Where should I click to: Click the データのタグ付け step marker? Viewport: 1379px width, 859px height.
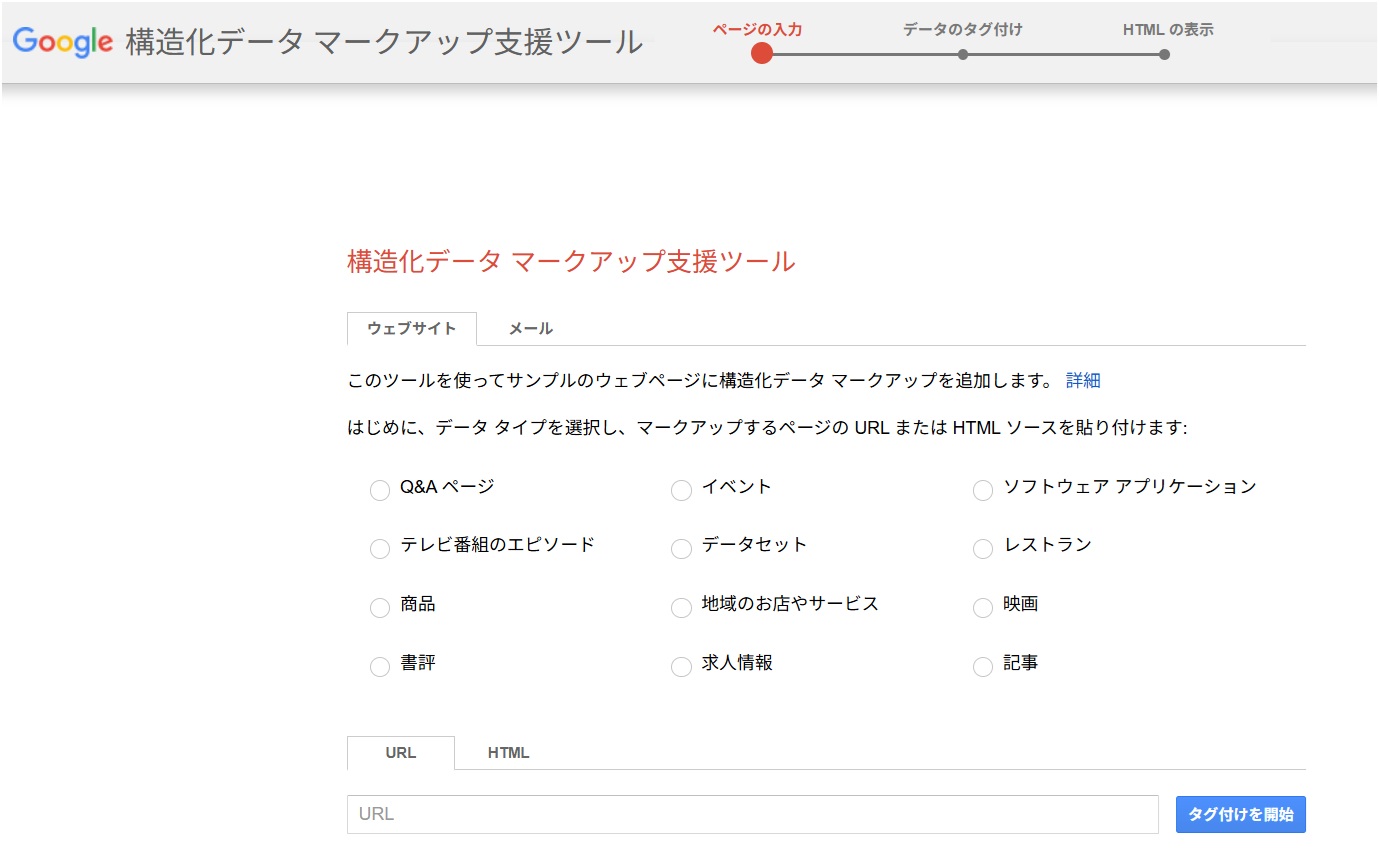tap(963, 54)
